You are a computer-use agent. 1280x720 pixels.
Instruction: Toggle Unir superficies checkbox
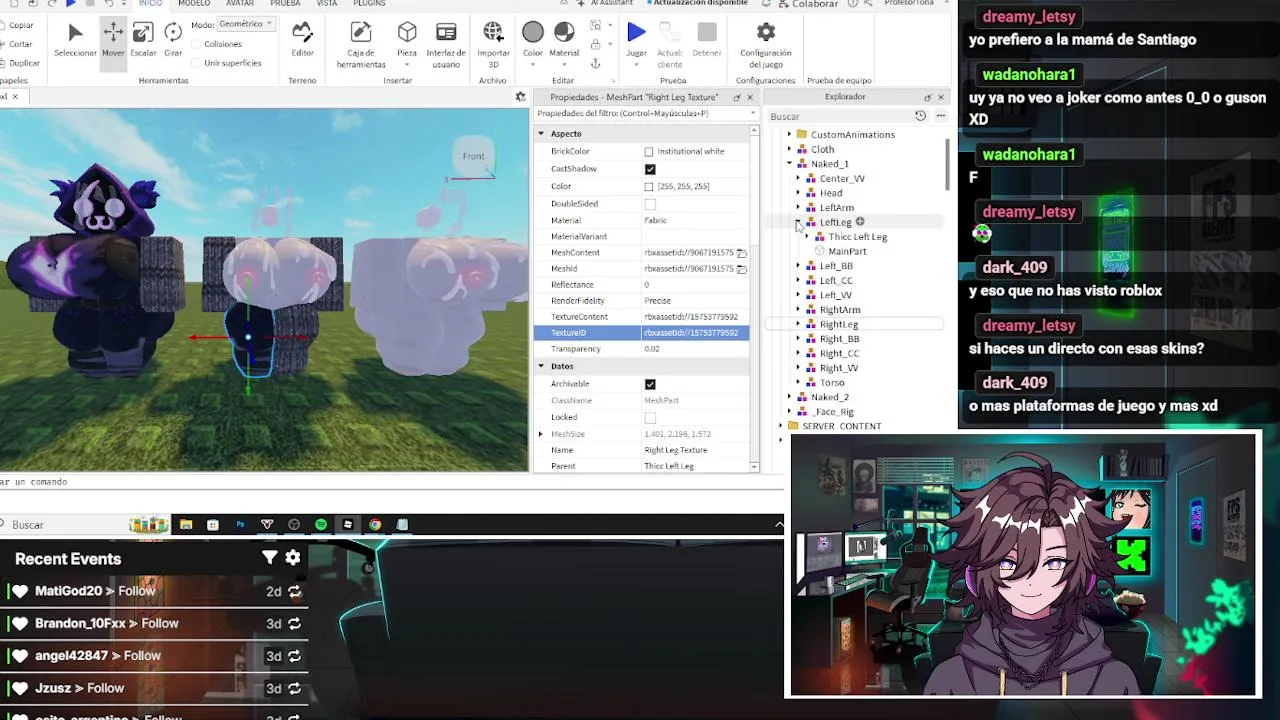(x=195, y=63)
